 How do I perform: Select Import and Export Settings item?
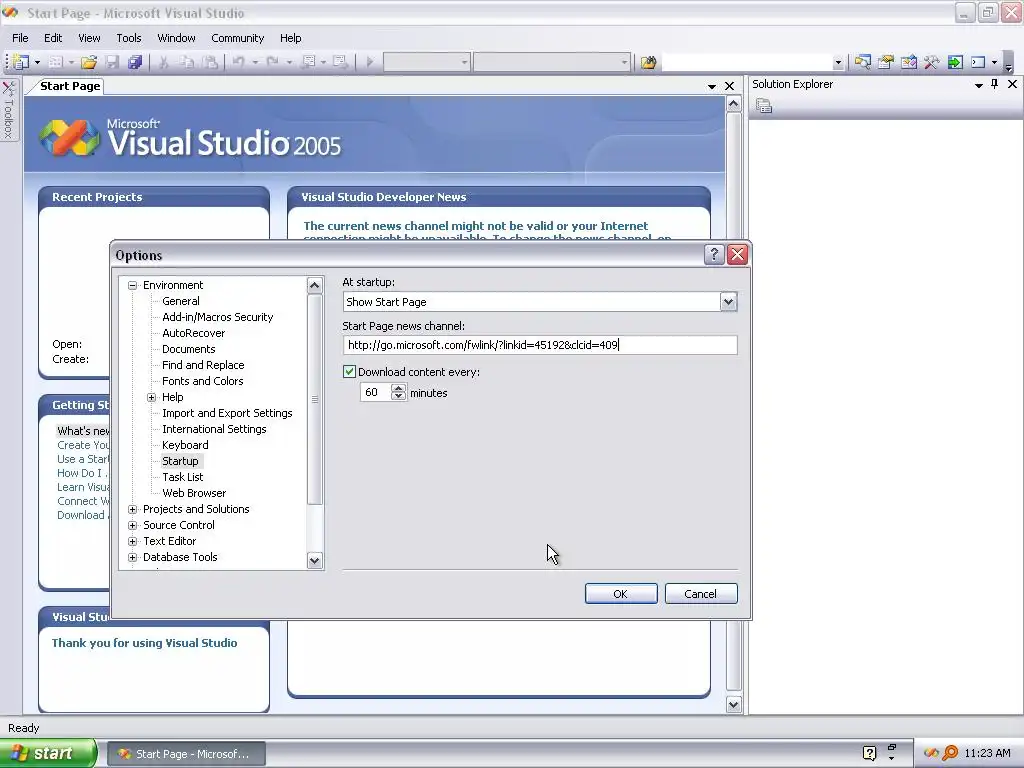coord(227,413)
